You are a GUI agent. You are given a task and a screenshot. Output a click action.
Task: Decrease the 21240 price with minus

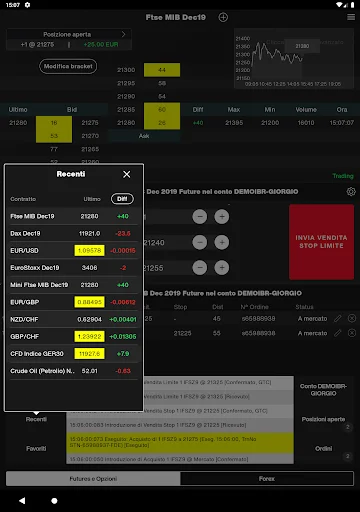(x=200, y=242)
